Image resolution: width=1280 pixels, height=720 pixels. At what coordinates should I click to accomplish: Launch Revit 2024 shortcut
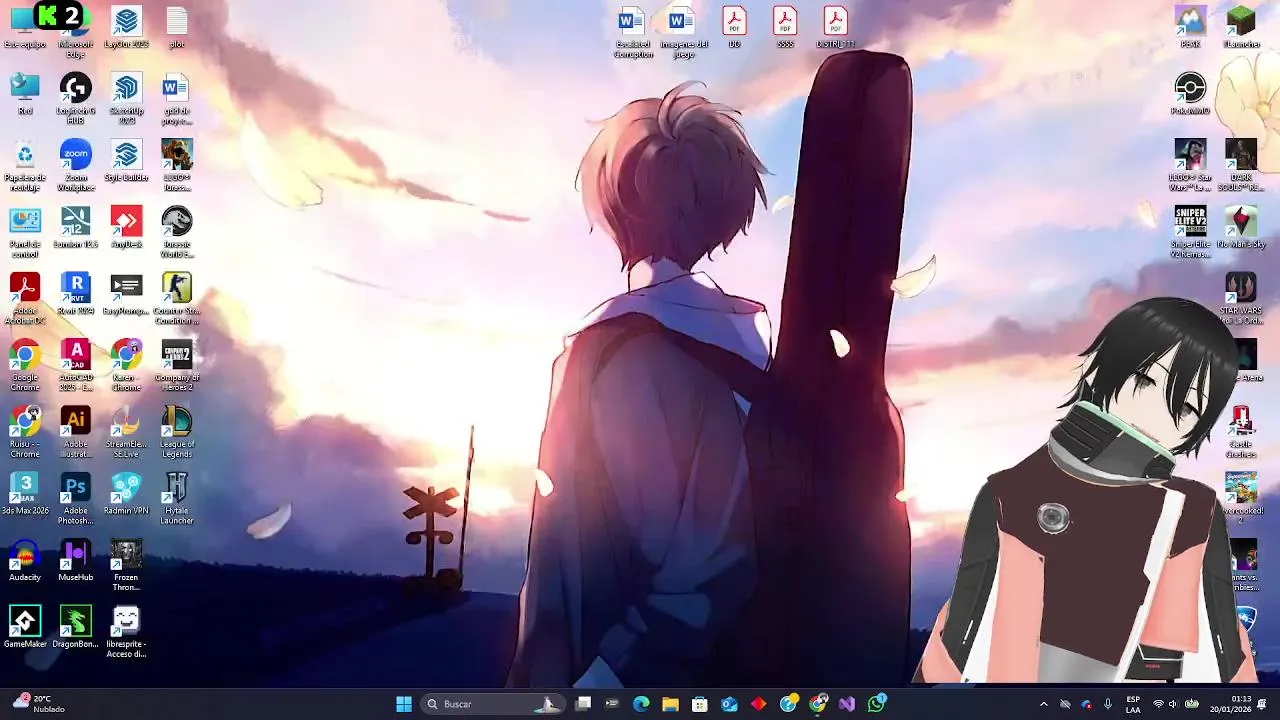tap(76, 294)
